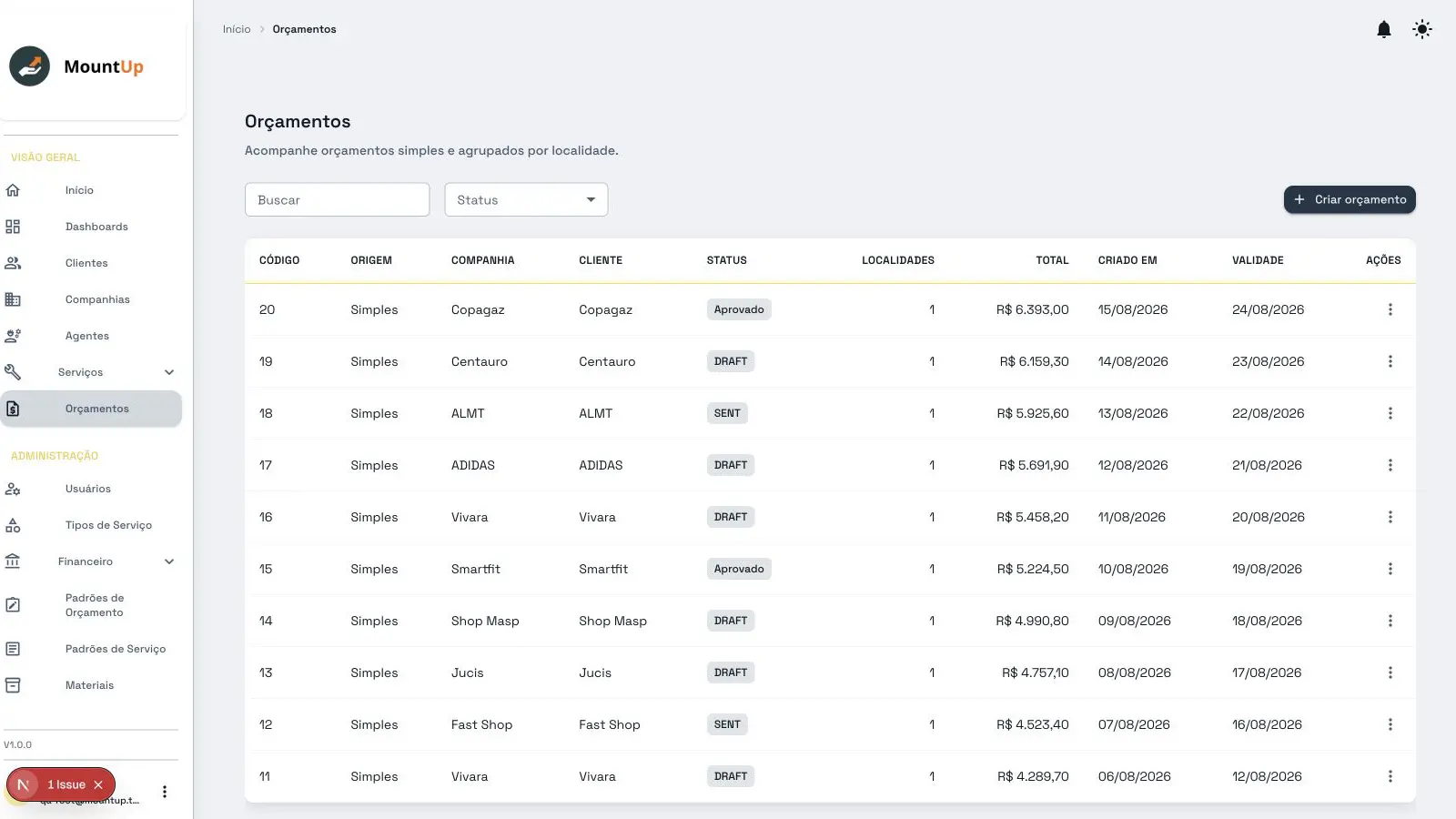Click validity date 12/08/2026

pos(1267,776)
